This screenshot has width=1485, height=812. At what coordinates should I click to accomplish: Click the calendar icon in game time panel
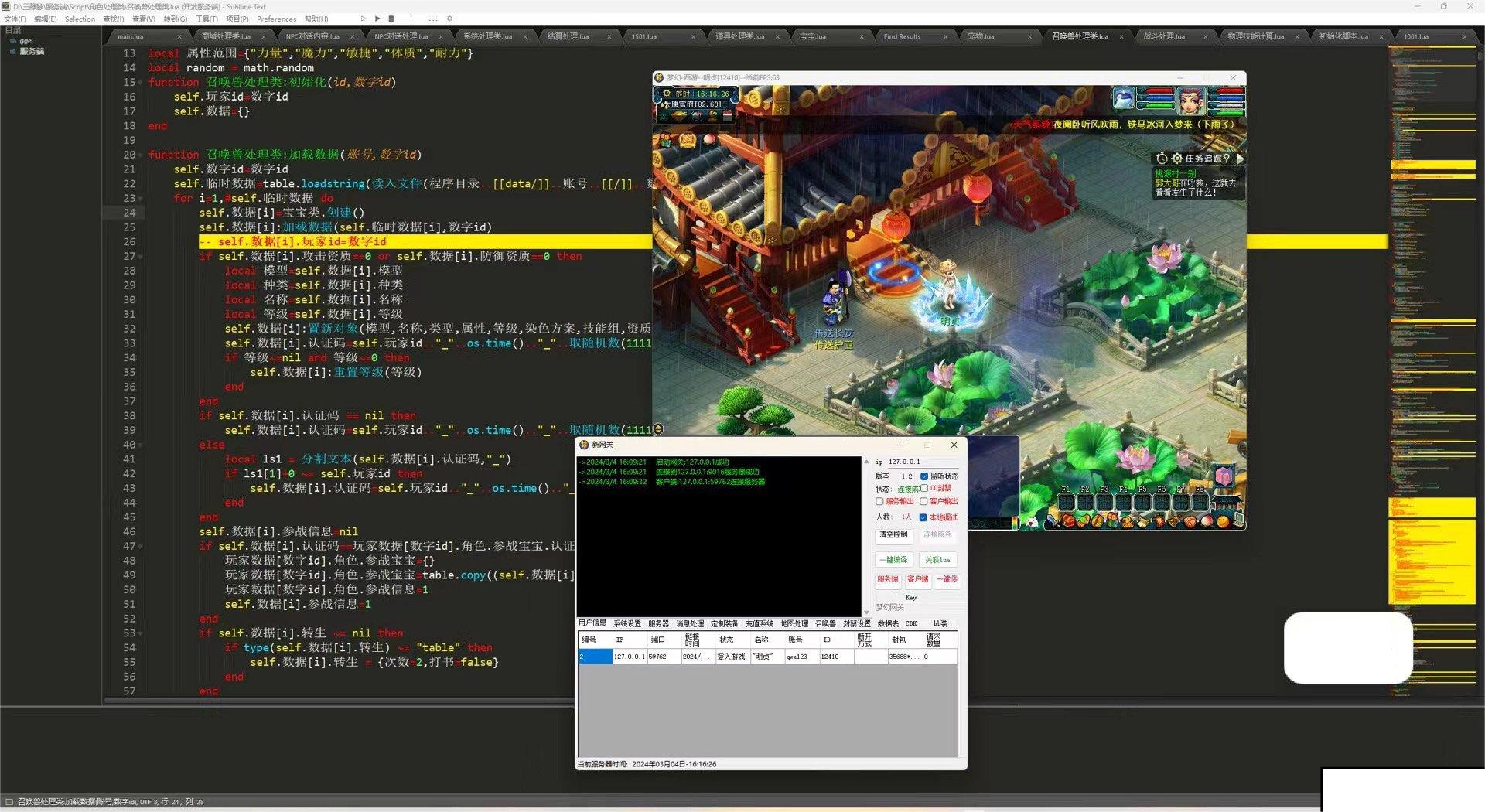pyautogui.click(x=728, y=115)
